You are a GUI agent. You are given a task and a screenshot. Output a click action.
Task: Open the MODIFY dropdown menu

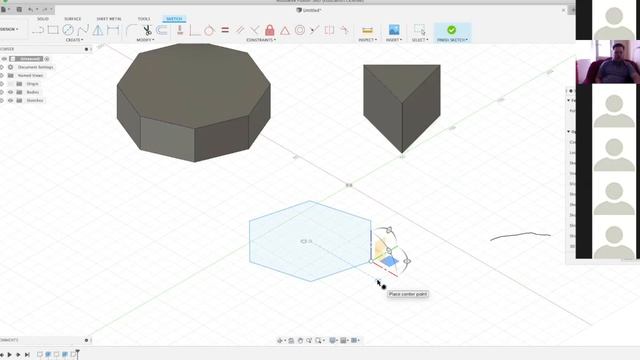(145, 40)
